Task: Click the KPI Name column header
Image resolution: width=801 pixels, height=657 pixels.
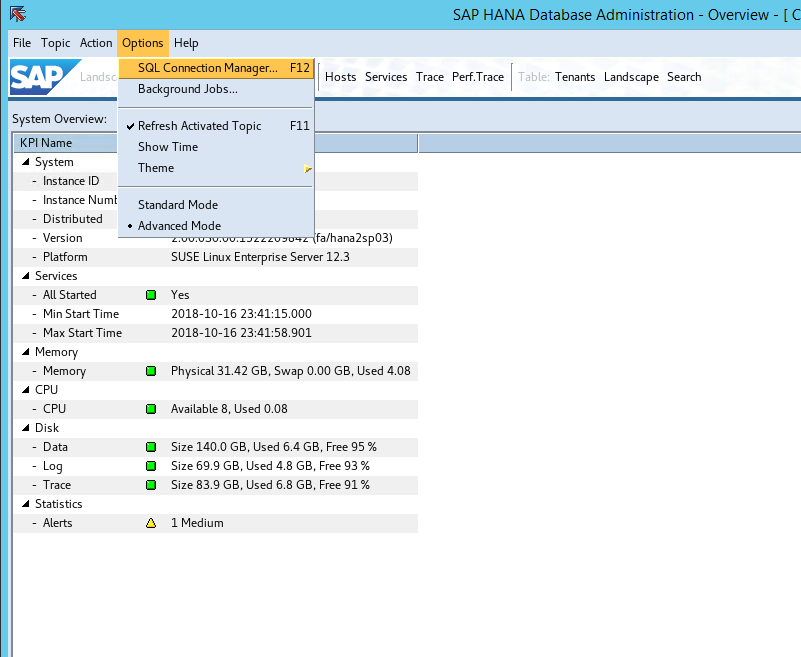Action: 66,143
